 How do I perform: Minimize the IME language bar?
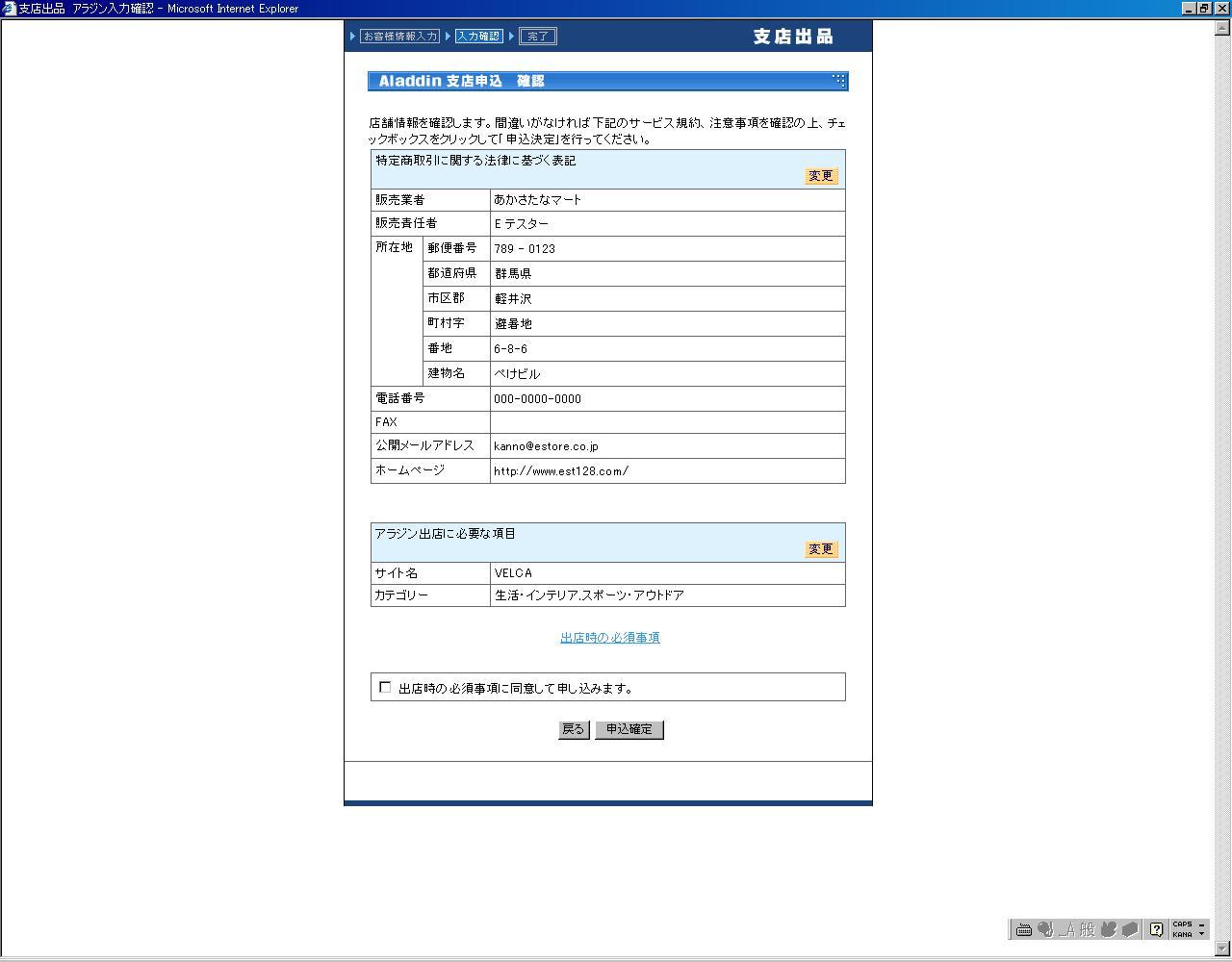[1202, 924]
